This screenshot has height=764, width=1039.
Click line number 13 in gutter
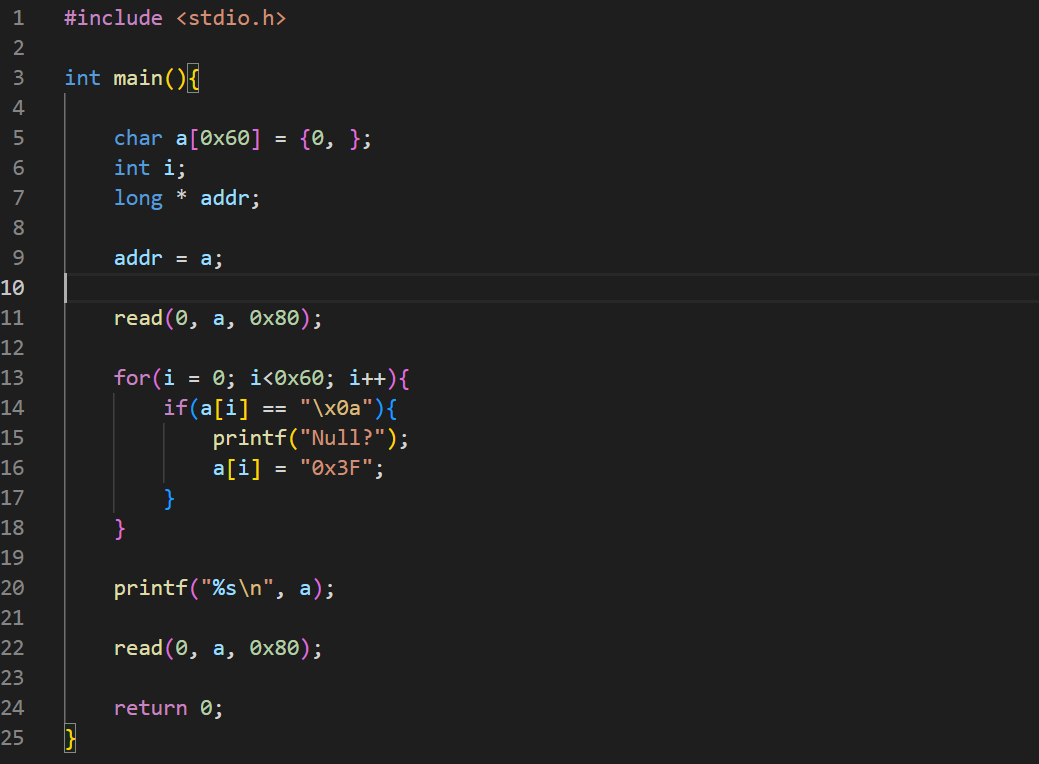pyautogui.click(x=13, y=378)
